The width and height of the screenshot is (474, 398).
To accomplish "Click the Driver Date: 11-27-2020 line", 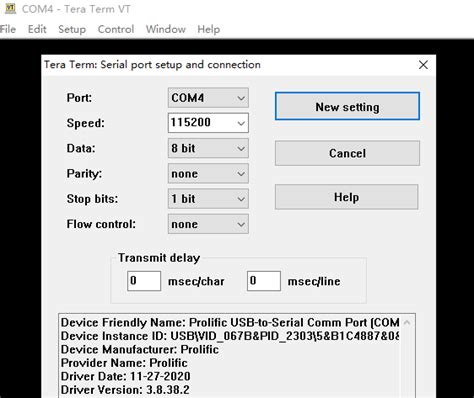I will [125, 376].
